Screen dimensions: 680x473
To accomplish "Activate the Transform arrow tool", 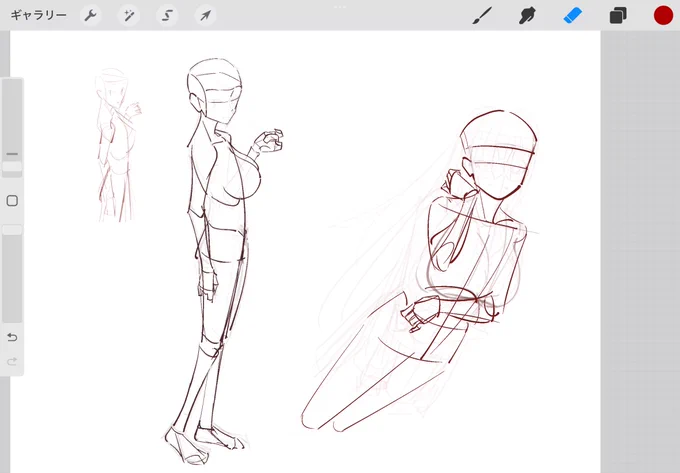I will 205,16.
